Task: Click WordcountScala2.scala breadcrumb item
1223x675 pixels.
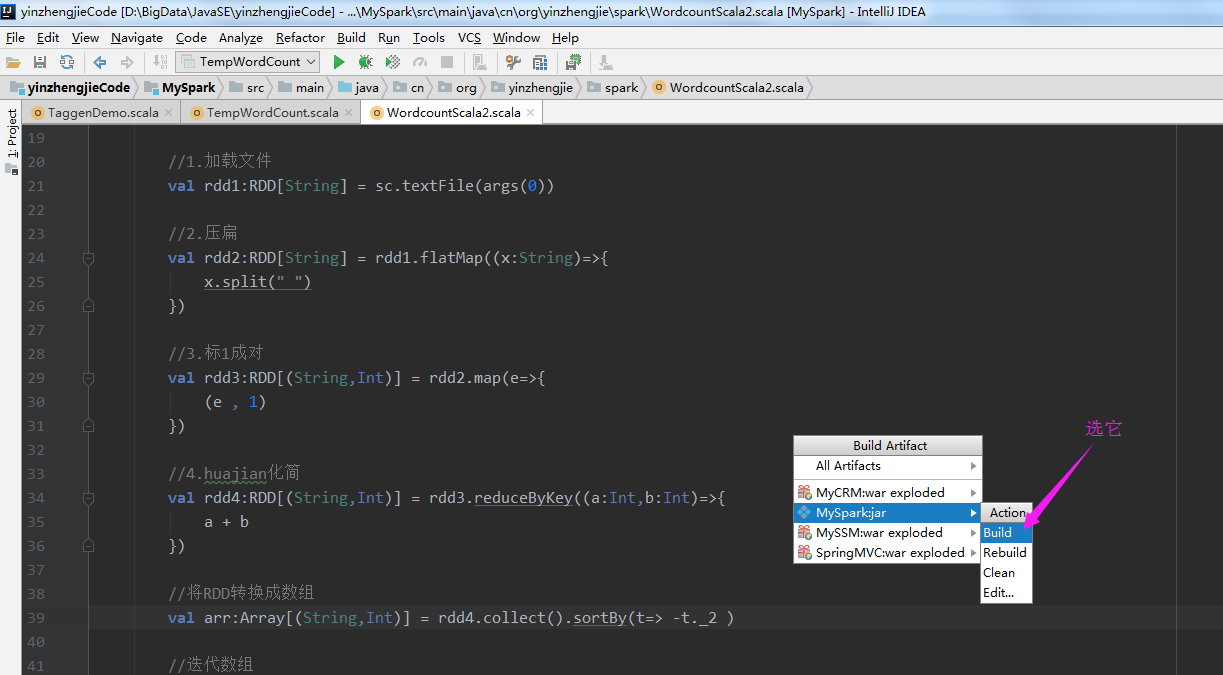Action: click(728, 87)
